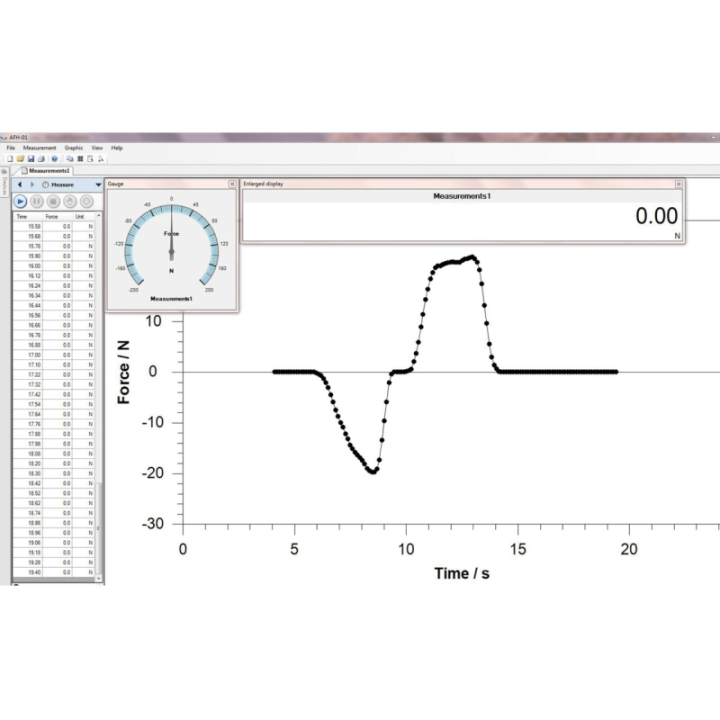Click the report page toolbar icon
Image resolution: width=720 pixels, height=720 pixels.
point(90,159)
